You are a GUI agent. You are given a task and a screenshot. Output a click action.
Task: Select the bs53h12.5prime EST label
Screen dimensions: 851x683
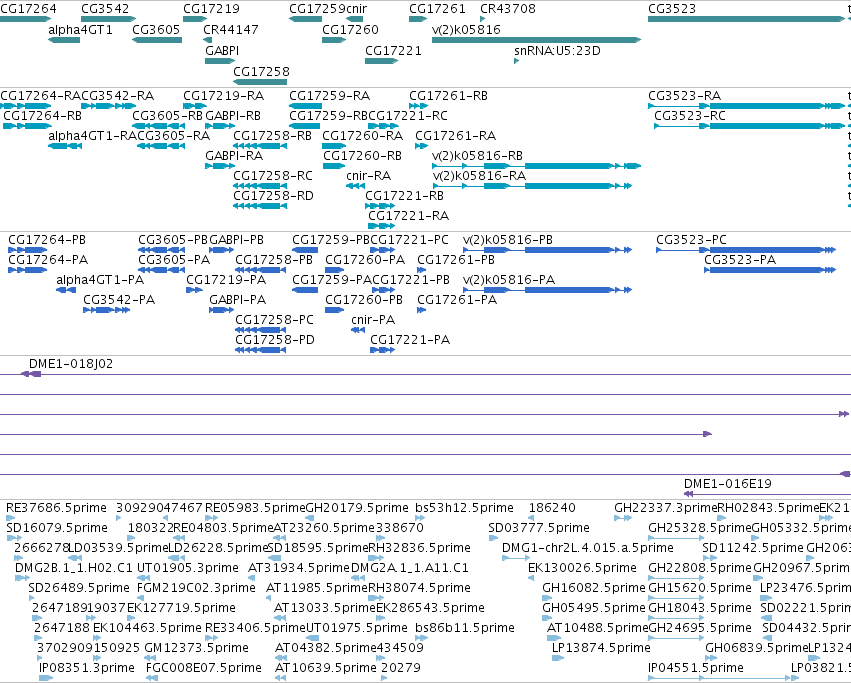pos(465,508)
